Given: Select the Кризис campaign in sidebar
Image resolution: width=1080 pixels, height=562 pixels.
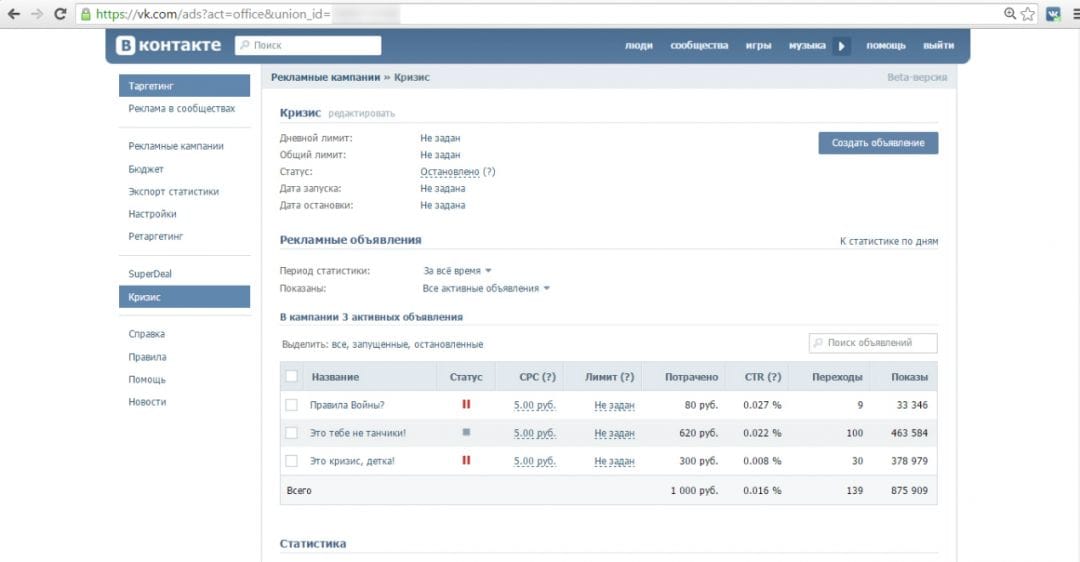Looking at the screenshot, I should click(x=185, y=297).
